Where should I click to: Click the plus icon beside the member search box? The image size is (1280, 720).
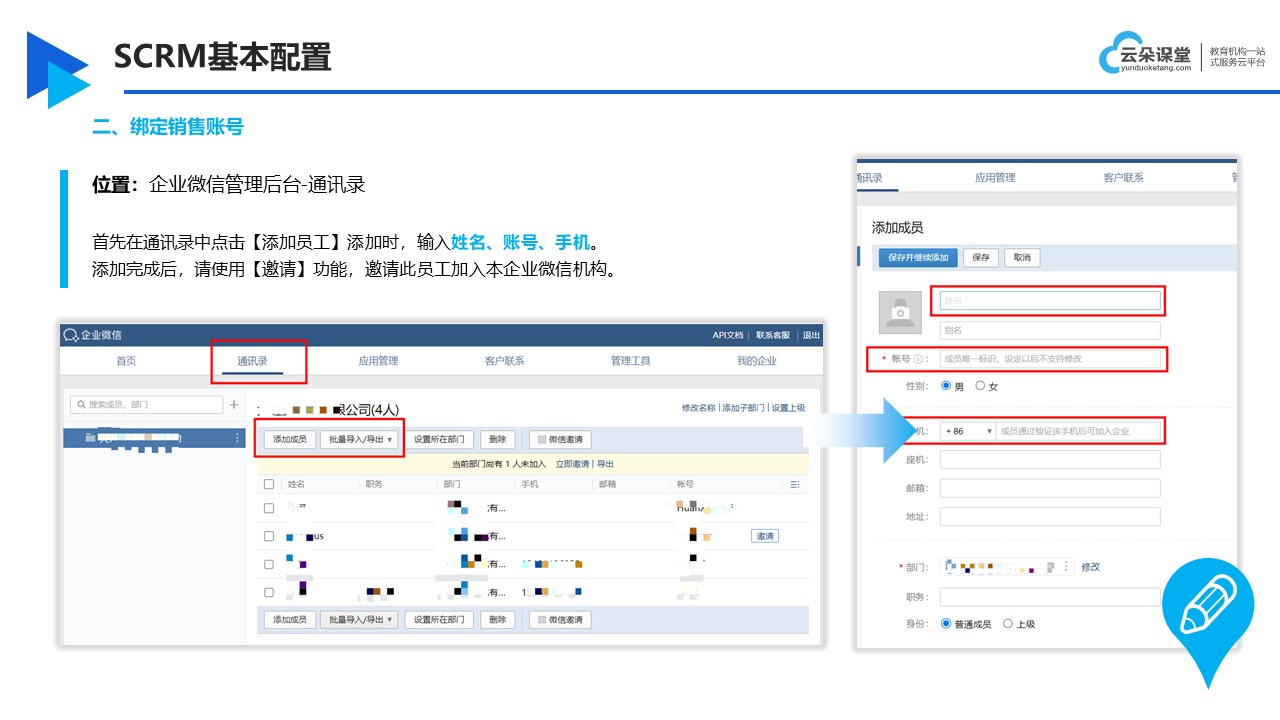pyautogui.click(x=234, y=405)
